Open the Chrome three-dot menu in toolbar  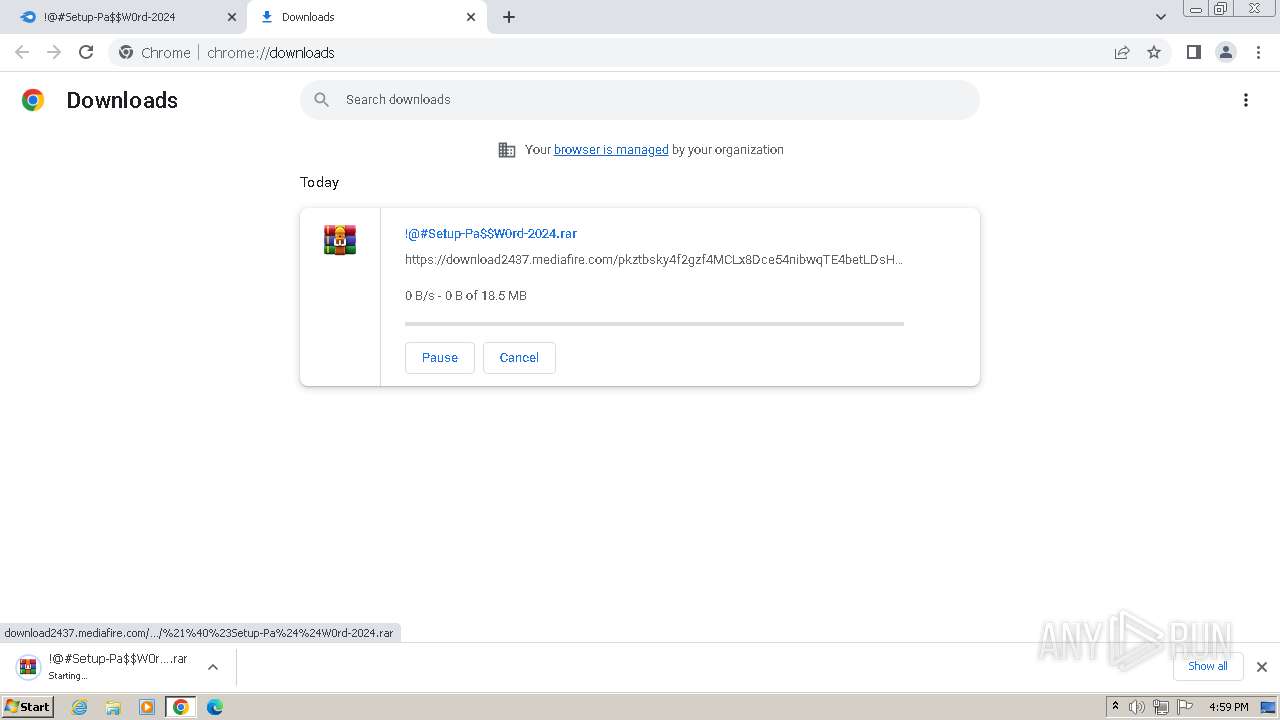click(x=1258, y=52)
